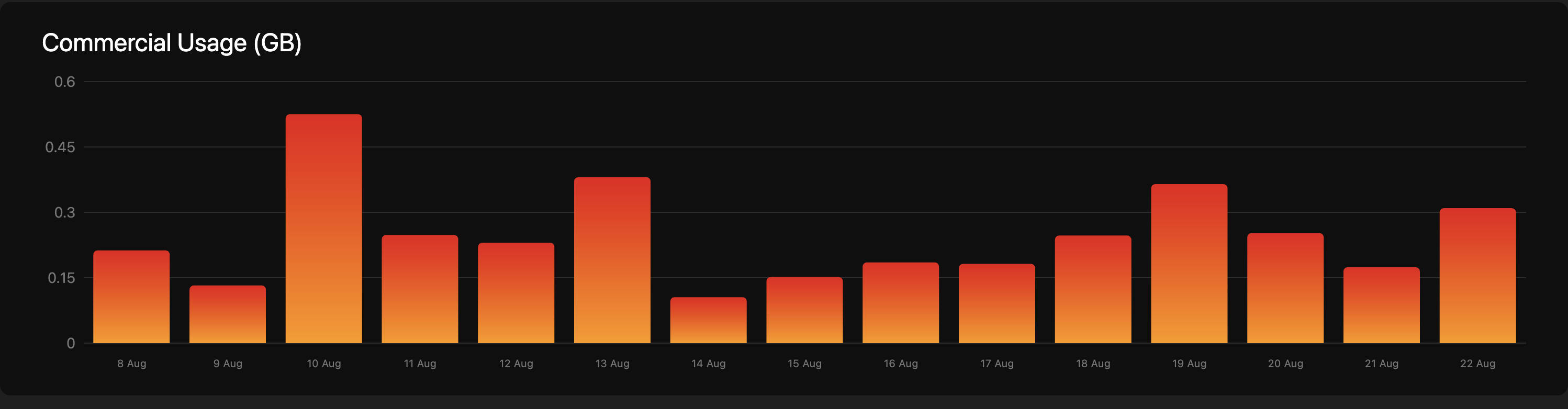Viewport: 1568px width, 409px height.
Task: Click the 14 Aug usage bar
Action: click(x=709, y=320)
